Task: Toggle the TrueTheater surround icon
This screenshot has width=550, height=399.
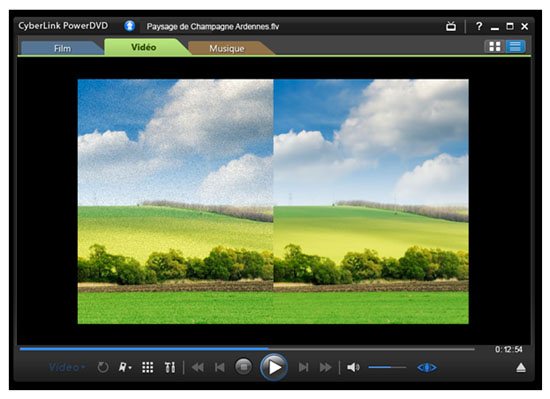Action: pos(427,367)
